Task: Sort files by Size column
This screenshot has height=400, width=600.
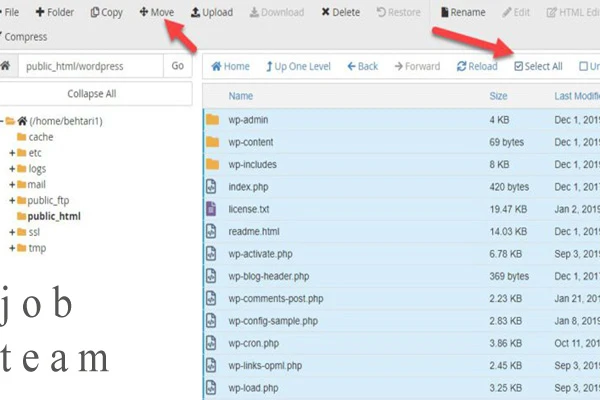Action: point(498,96)
